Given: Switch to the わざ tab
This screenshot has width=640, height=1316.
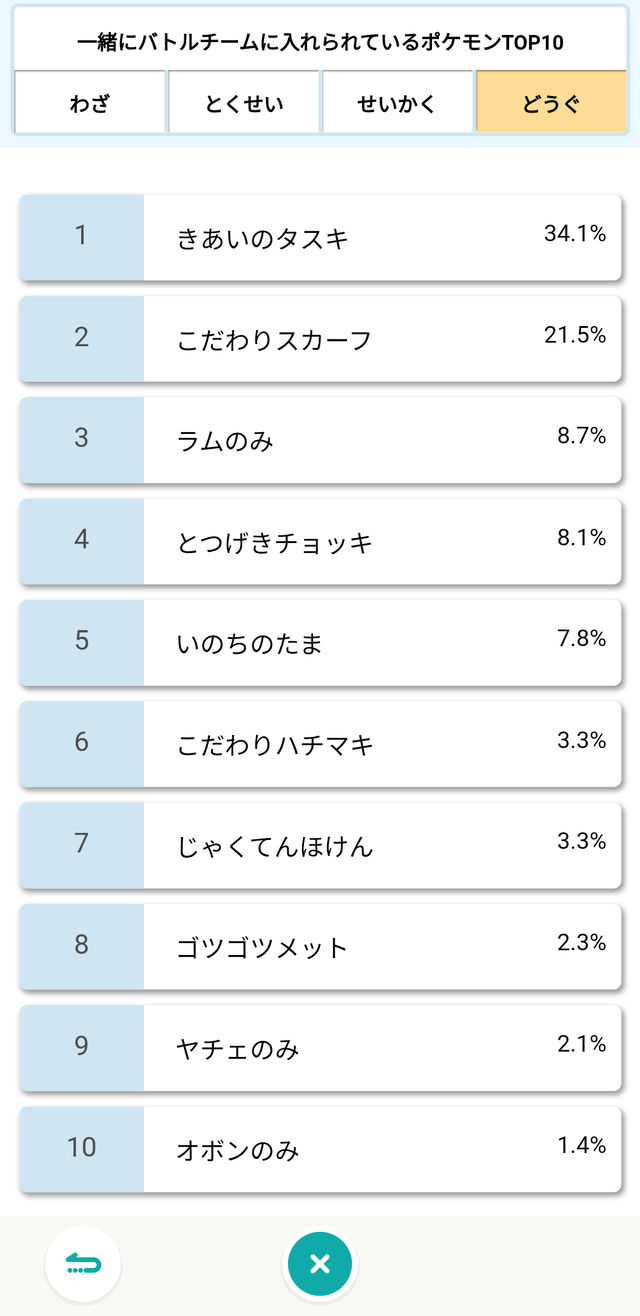Looking at the screenshot, I should [x=89, y=103].
